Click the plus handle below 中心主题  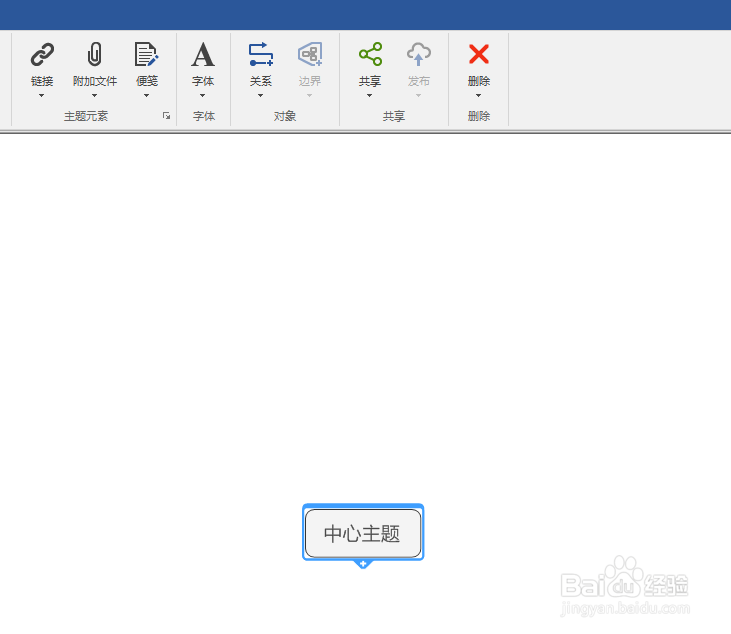[363, 564]
